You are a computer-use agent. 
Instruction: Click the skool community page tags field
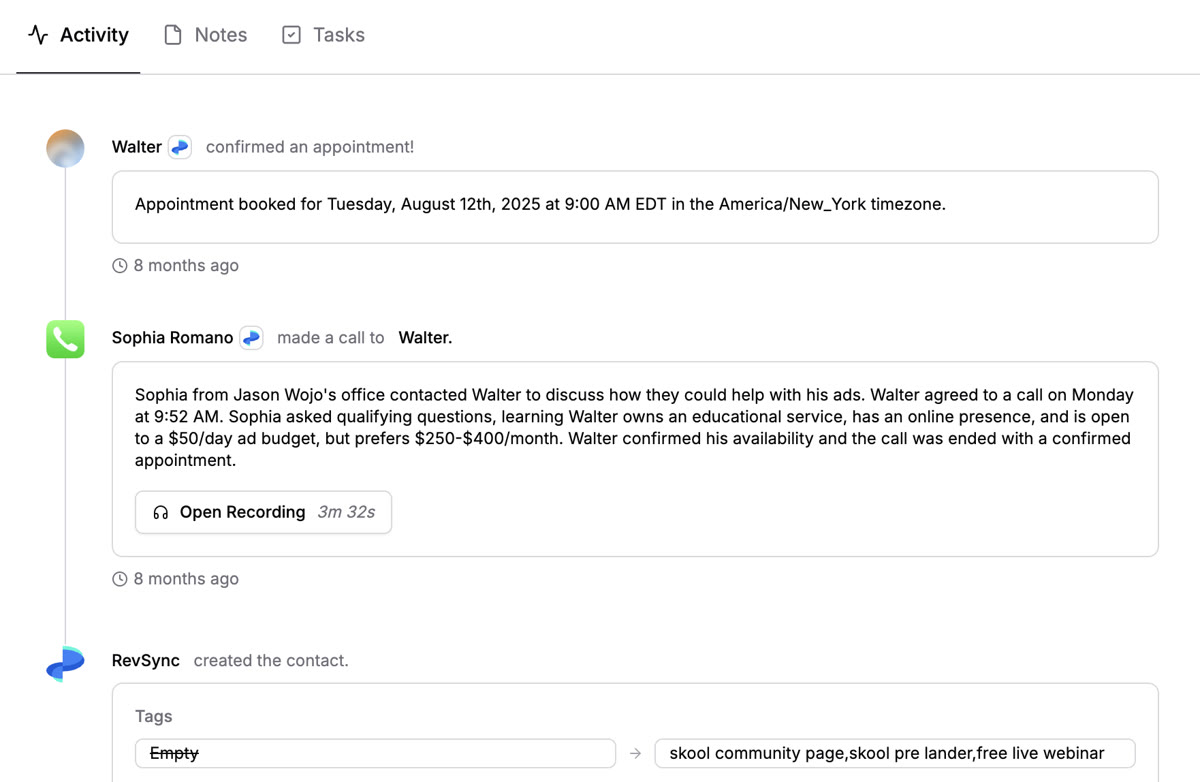893,753
